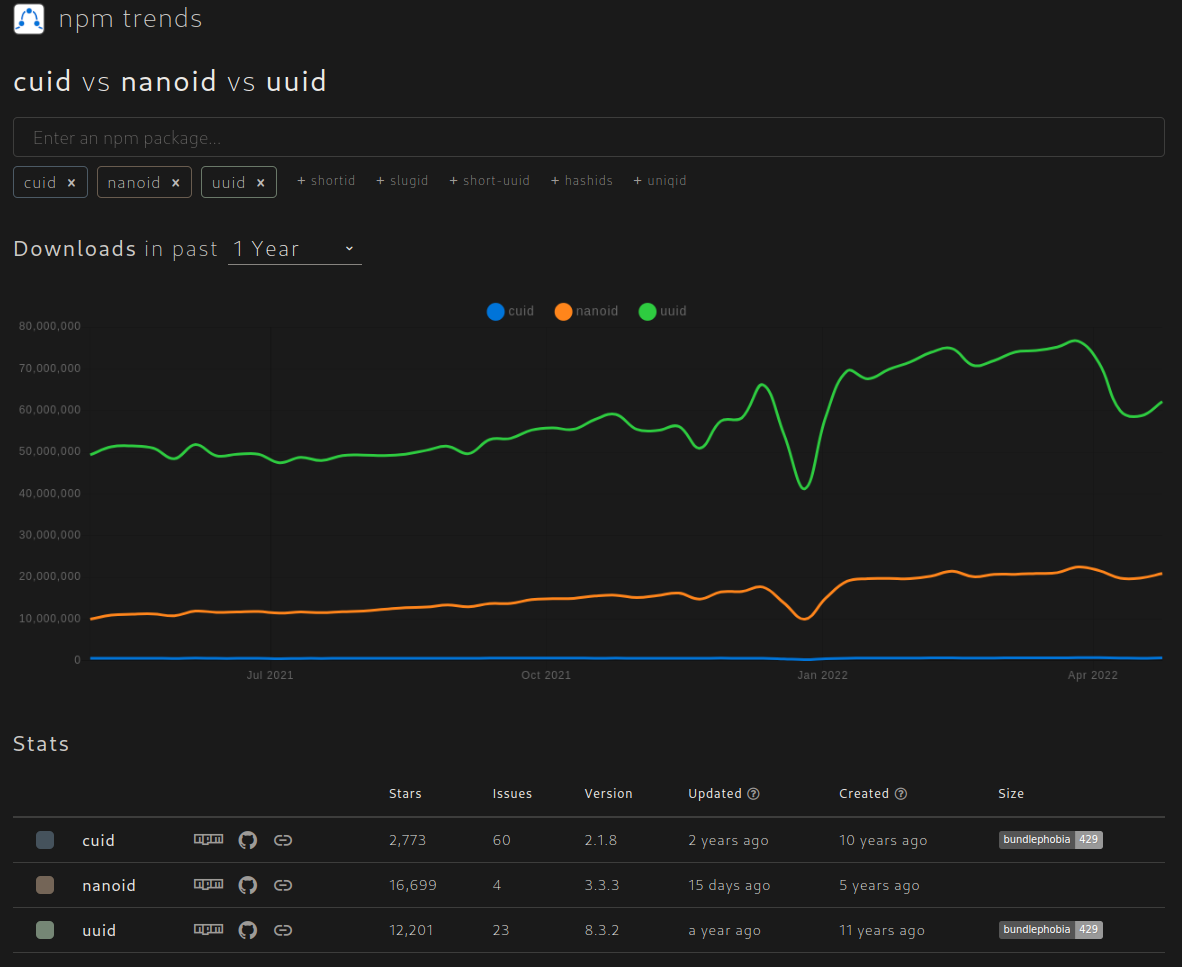Screen dimensions: 1182x967
Task: Click cuid issues count 60
Action: point(501,840)
